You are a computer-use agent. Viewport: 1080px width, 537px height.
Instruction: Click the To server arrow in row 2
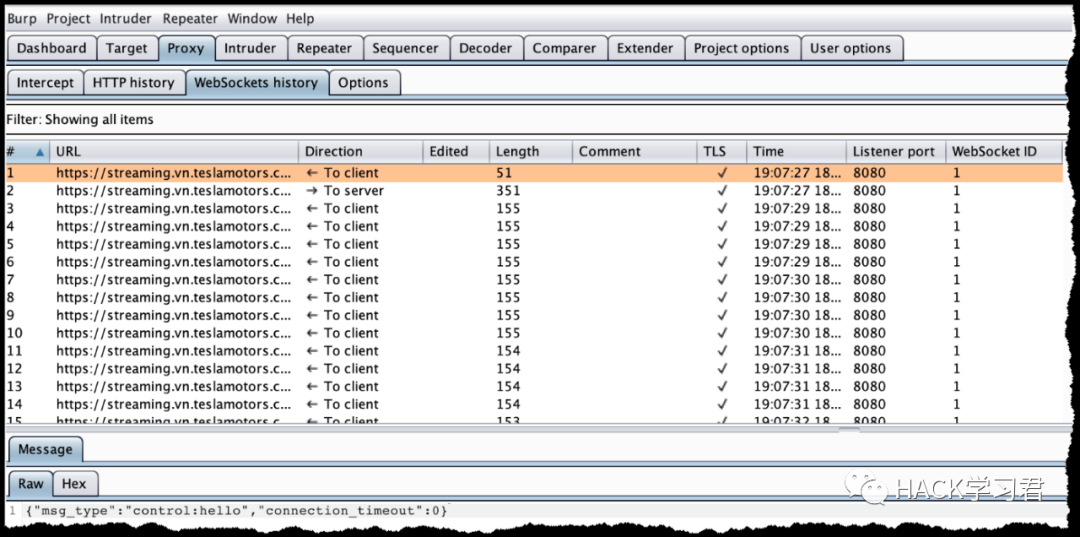coord(311,191)
